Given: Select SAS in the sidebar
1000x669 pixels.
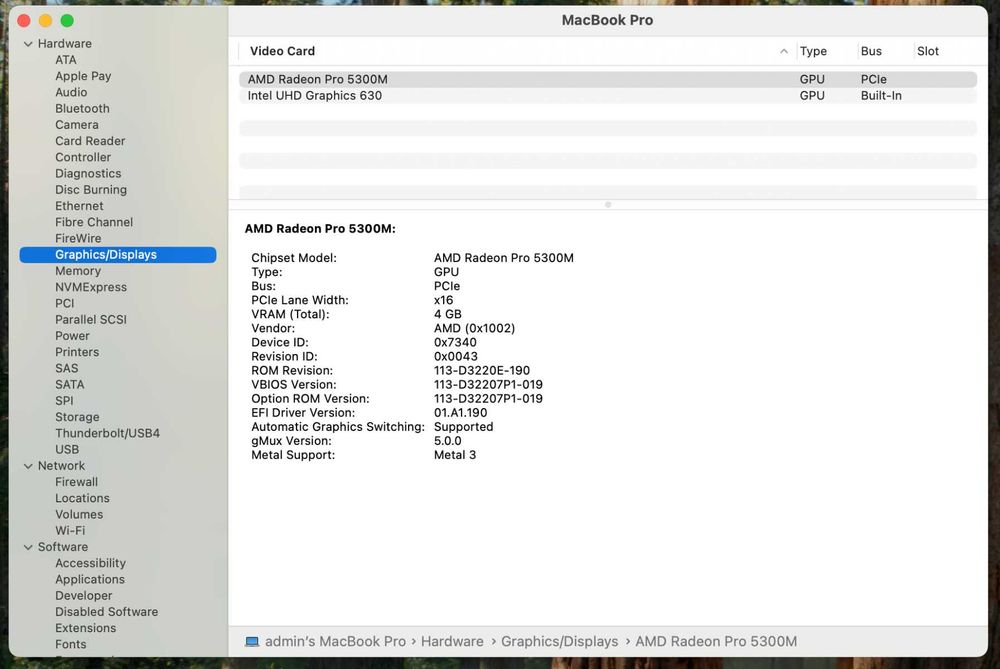Looking at the screenshot, I should tap(66, 369).
